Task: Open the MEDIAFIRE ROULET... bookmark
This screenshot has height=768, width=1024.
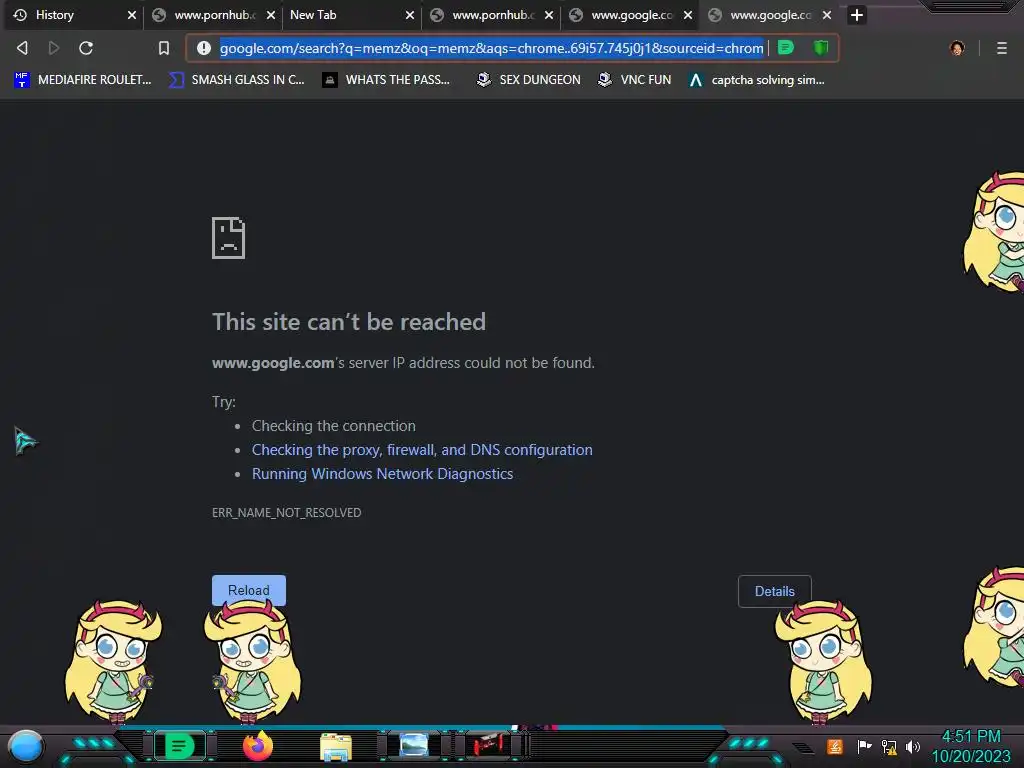Action: pyautogui.click(x=82, y=80)
